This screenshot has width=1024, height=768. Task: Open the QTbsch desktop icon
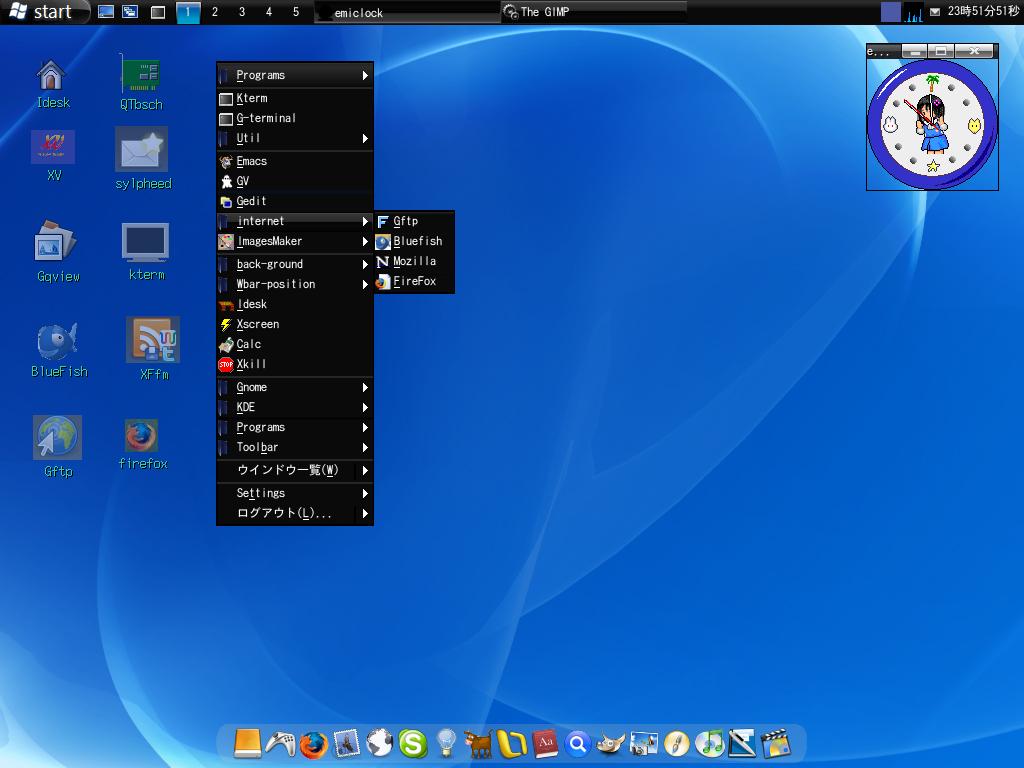pyautogui.click(x=141, y=74)
